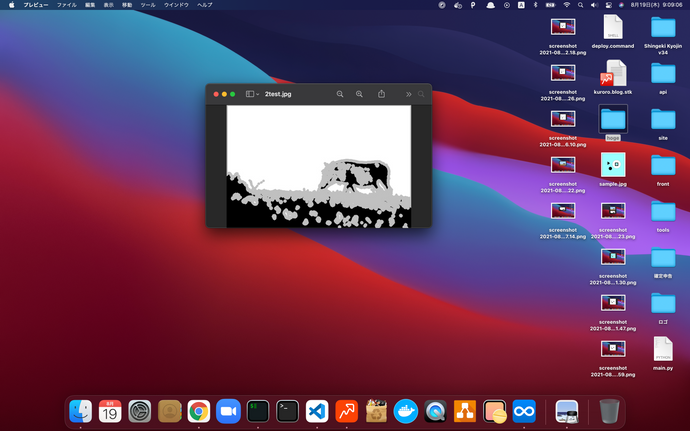Viewport: 690px width, 431px height.
Task: Select the main.py file on desktop
Action: coord(663,353)
